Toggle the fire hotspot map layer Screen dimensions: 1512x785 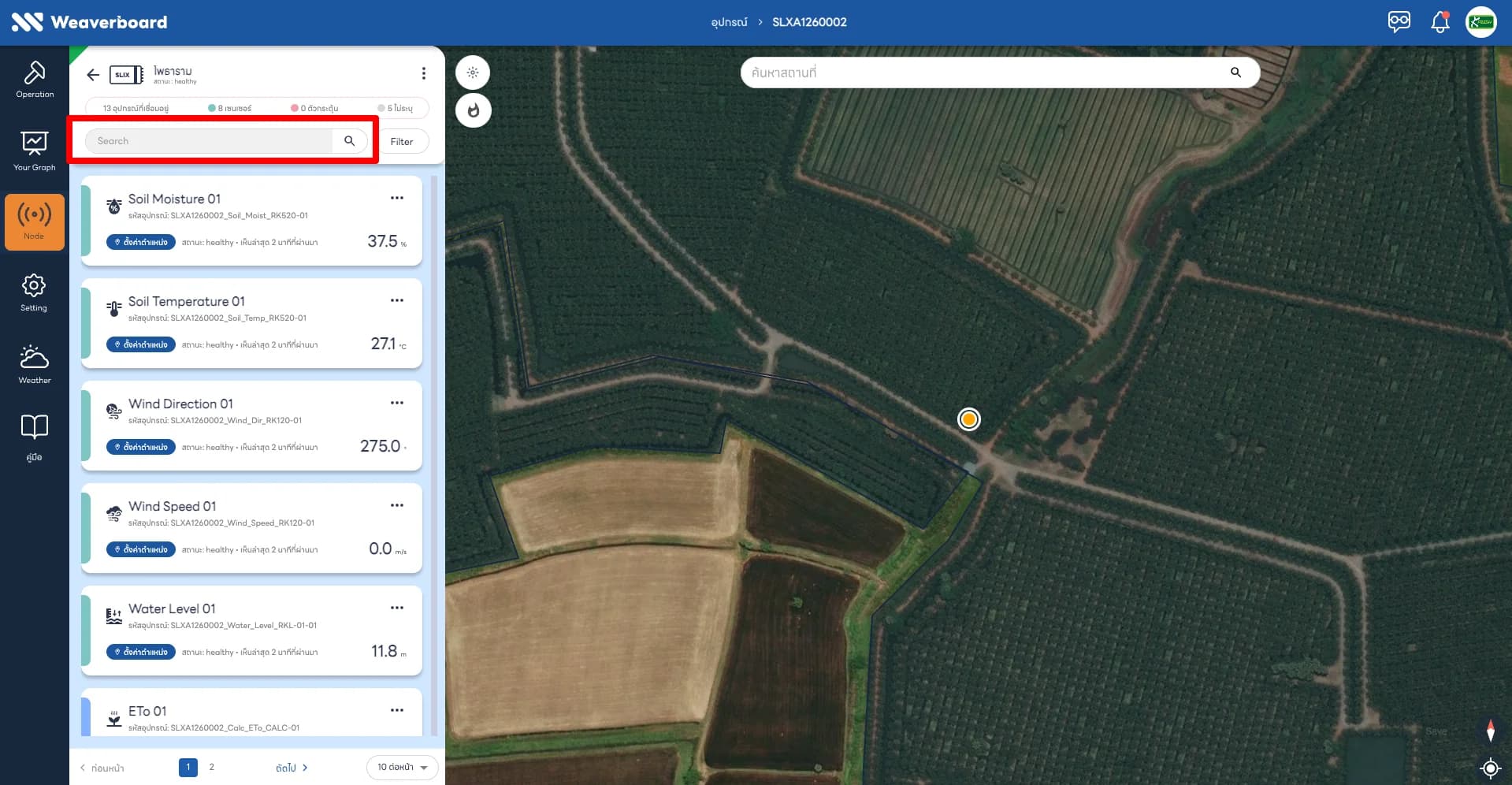click(x=473, y=110)
